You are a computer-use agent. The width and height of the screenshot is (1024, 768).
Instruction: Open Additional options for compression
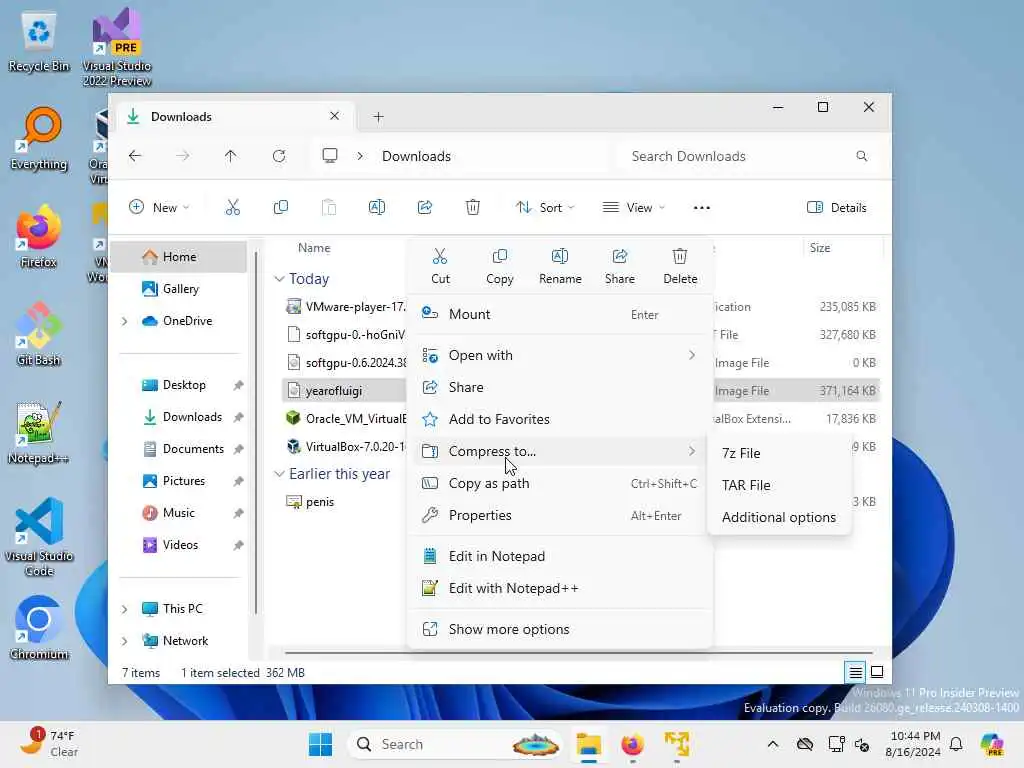click(780, 517)
